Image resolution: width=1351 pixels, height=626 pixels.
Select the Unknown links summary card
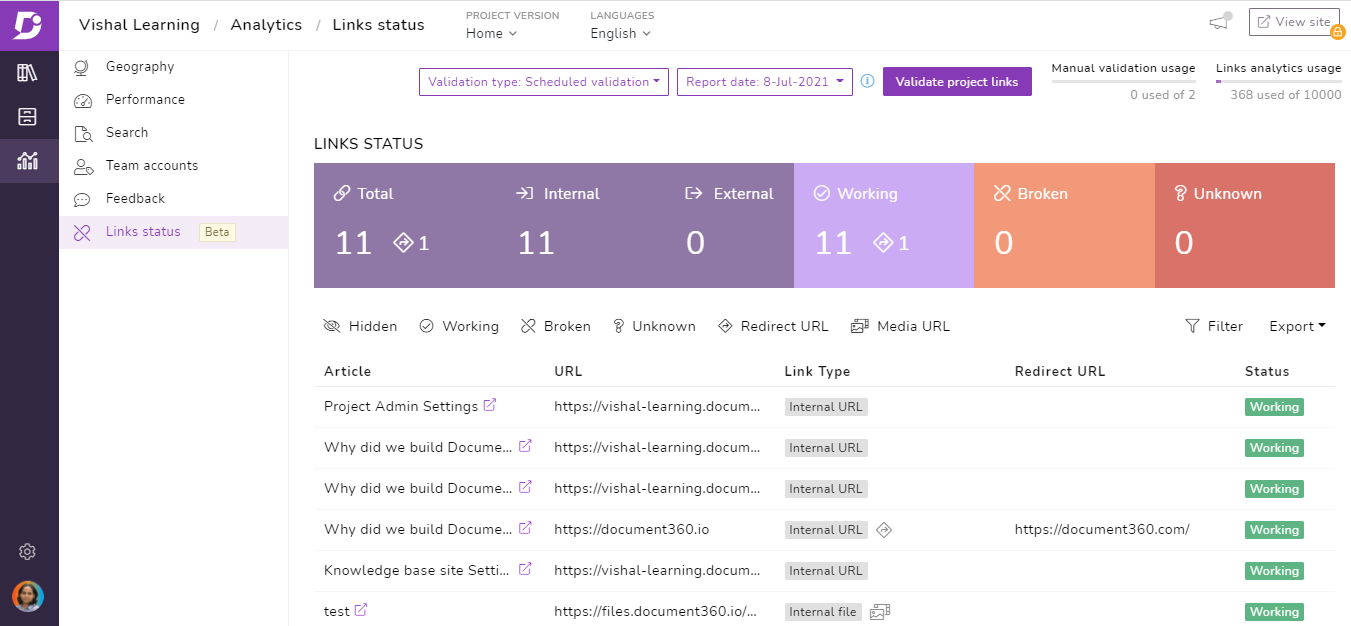[1245, 225]
